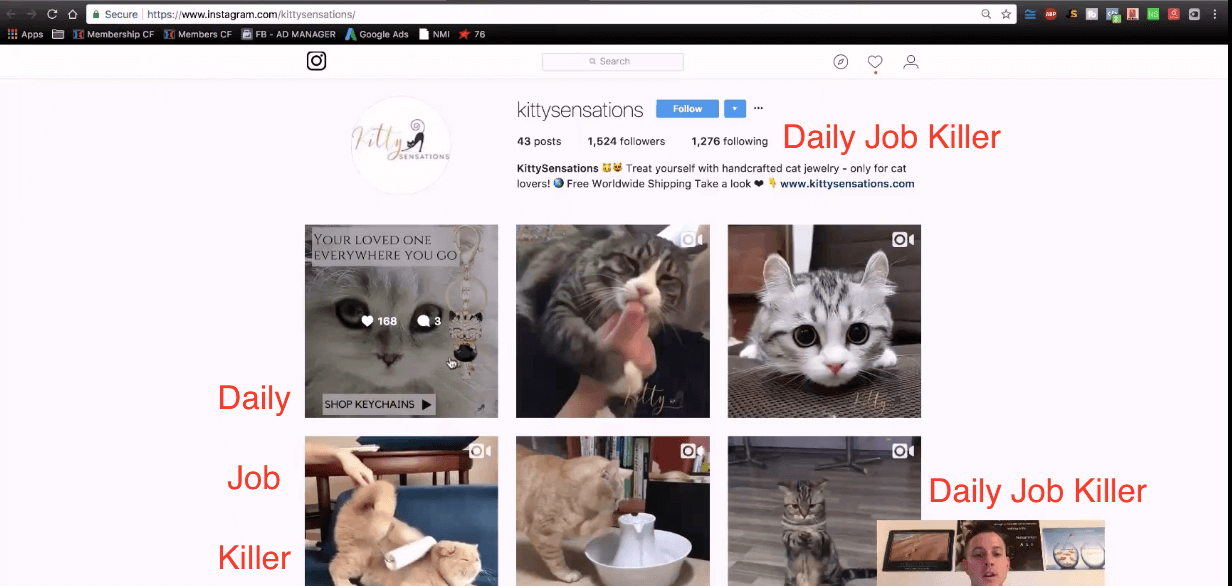Open the Apps grid shortcut
1232x586 pixels.
pos(26,34)
